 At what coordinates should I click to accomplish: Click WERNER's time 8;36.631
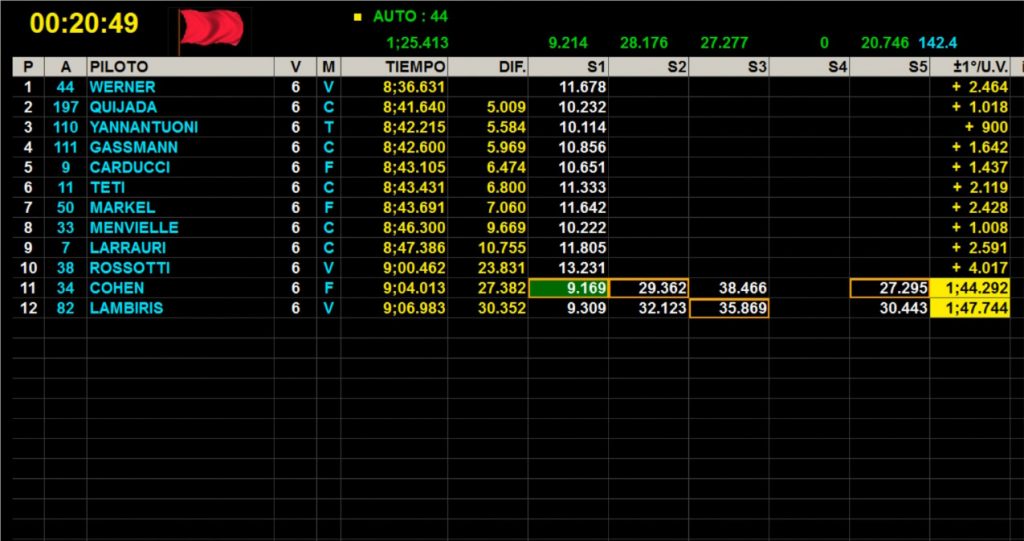pyautogui.click(x=415, y=87)
